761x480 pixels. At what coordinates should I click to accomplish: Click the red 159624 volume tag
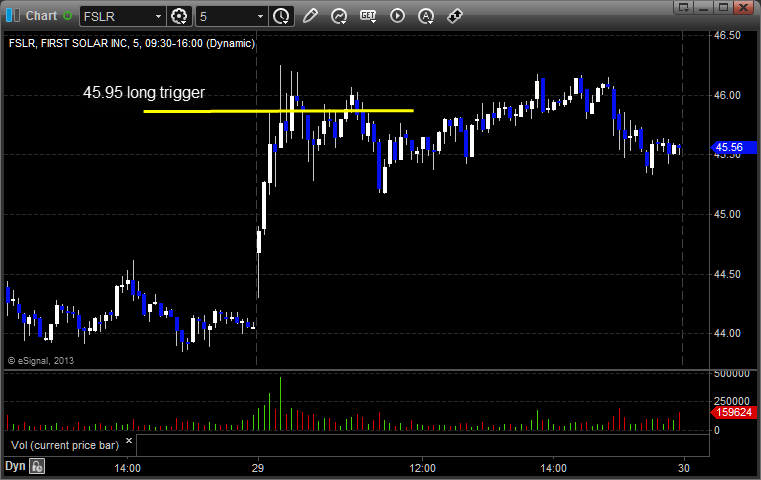point(733,413)
